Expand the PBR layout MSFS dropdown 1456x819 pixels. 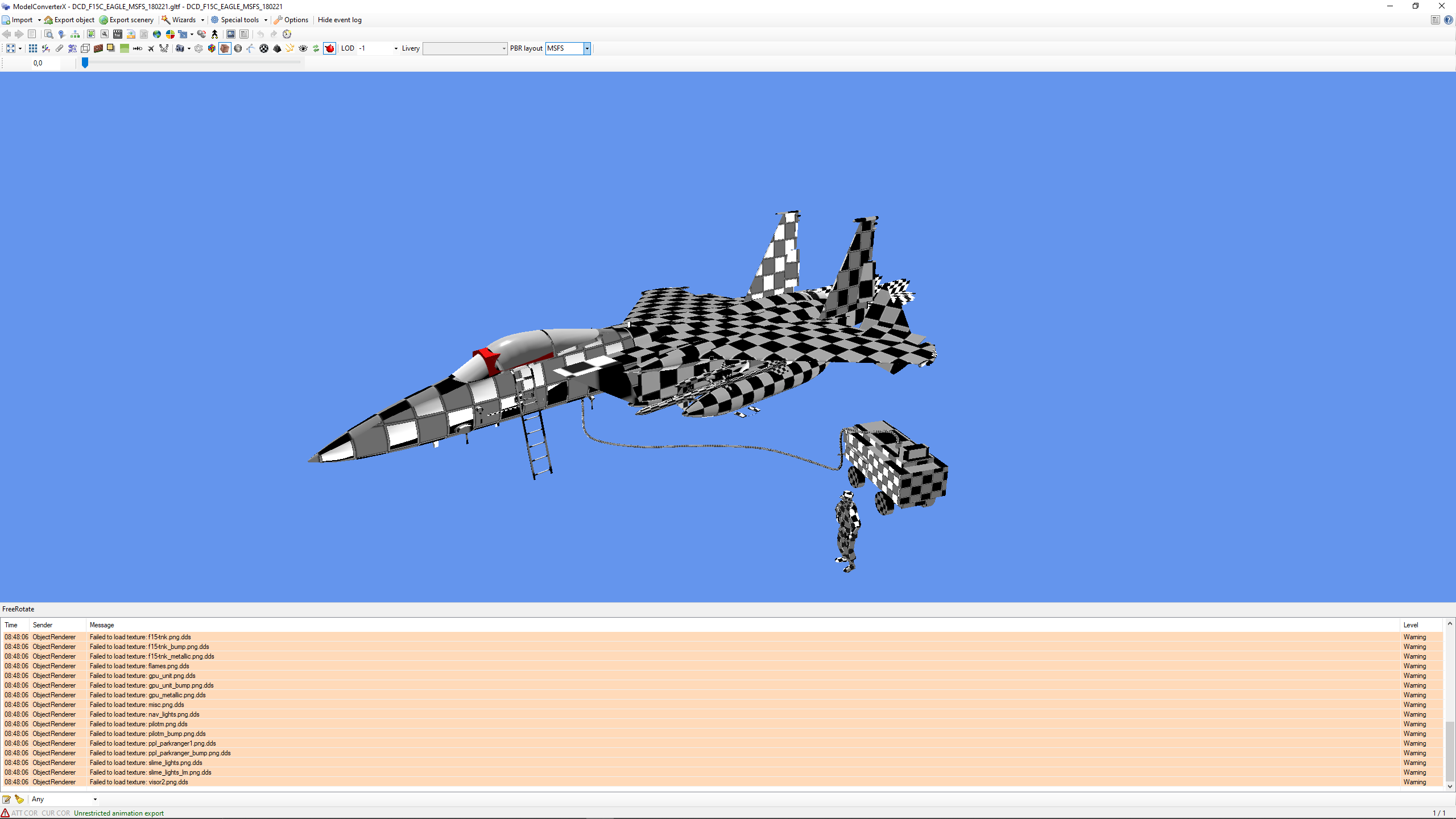587,48
